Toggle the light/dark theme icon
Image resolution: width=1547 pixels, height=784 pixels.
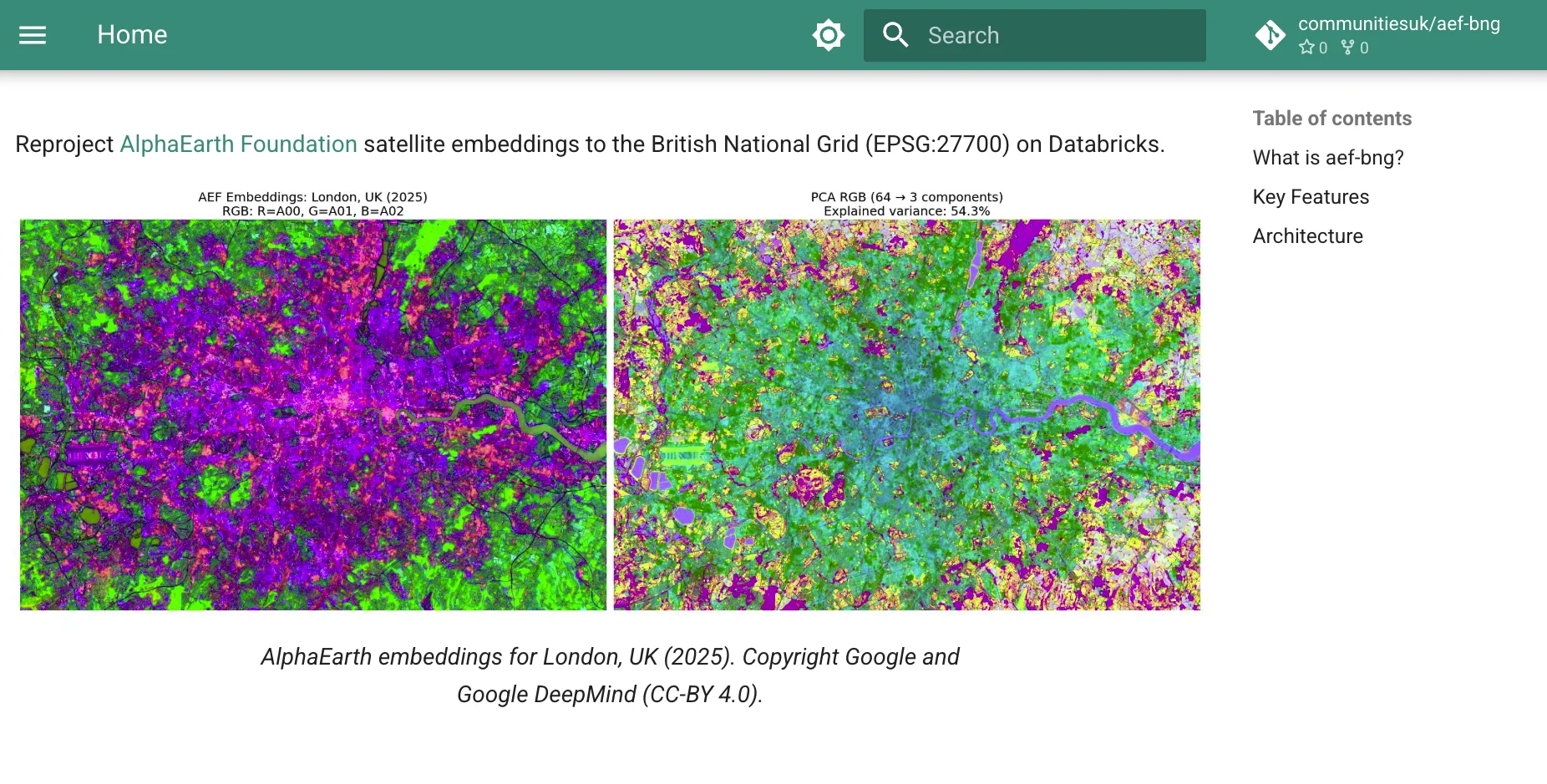[828, 35]
